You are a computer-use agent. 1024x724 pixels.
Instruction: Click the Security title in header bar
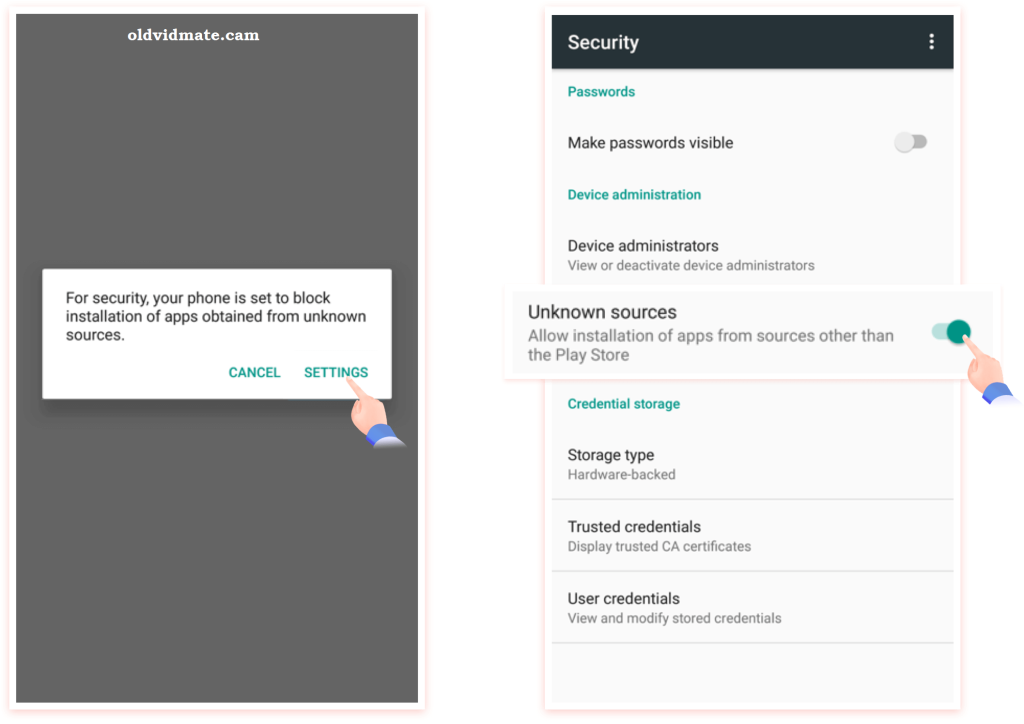603,42
